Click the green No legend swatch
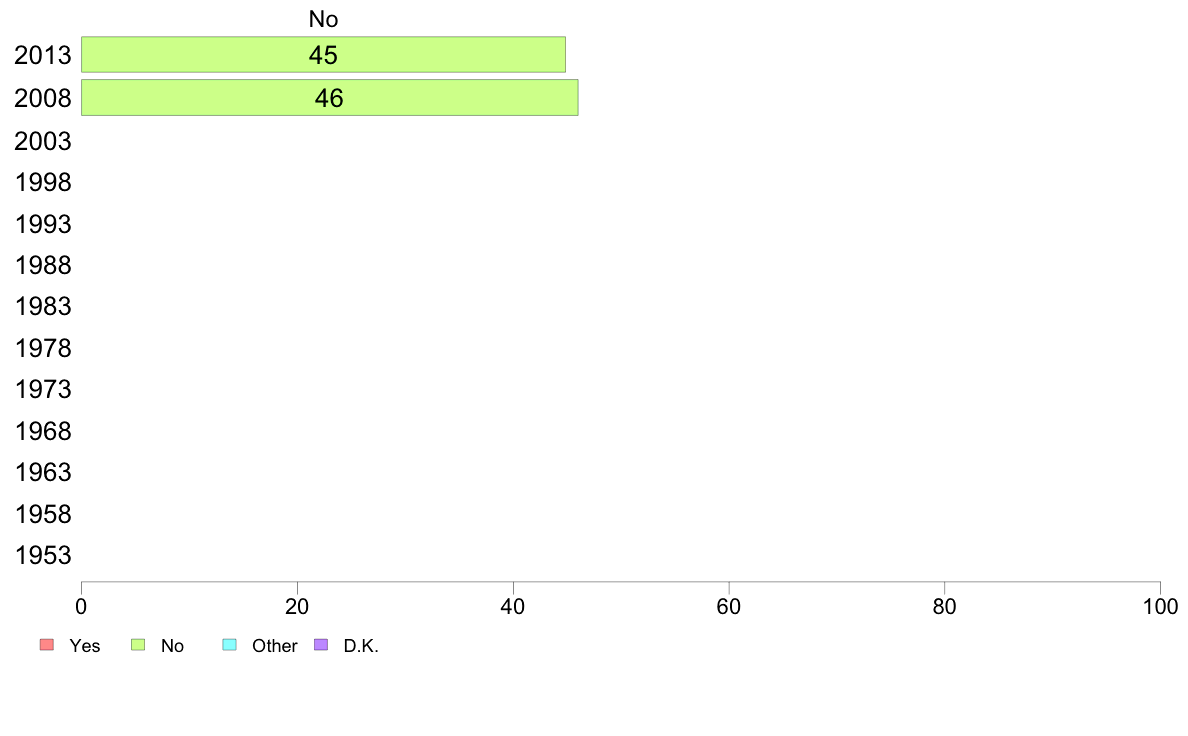Screen dimensions: 1188x736 click(x=138, y=644)
